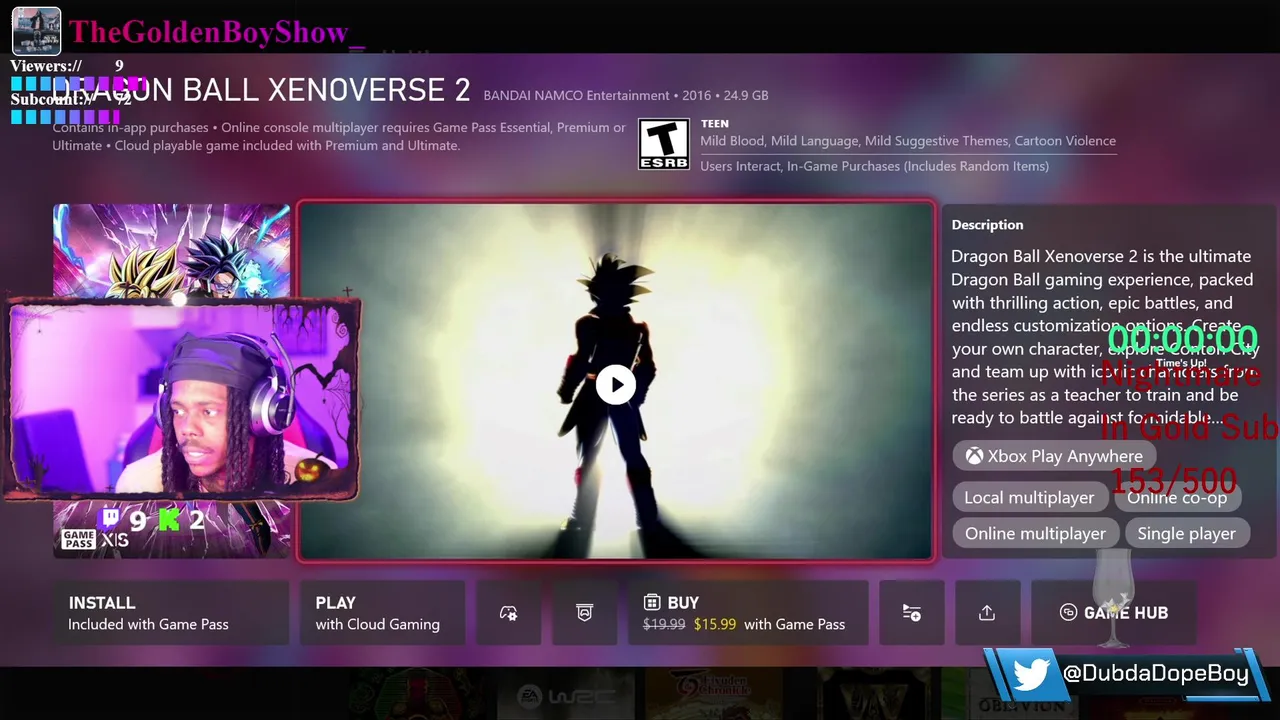Choose BUY $15.99 with Game Pass
1280x720 pixels.
pyautogui.click(x=748, y=613)
